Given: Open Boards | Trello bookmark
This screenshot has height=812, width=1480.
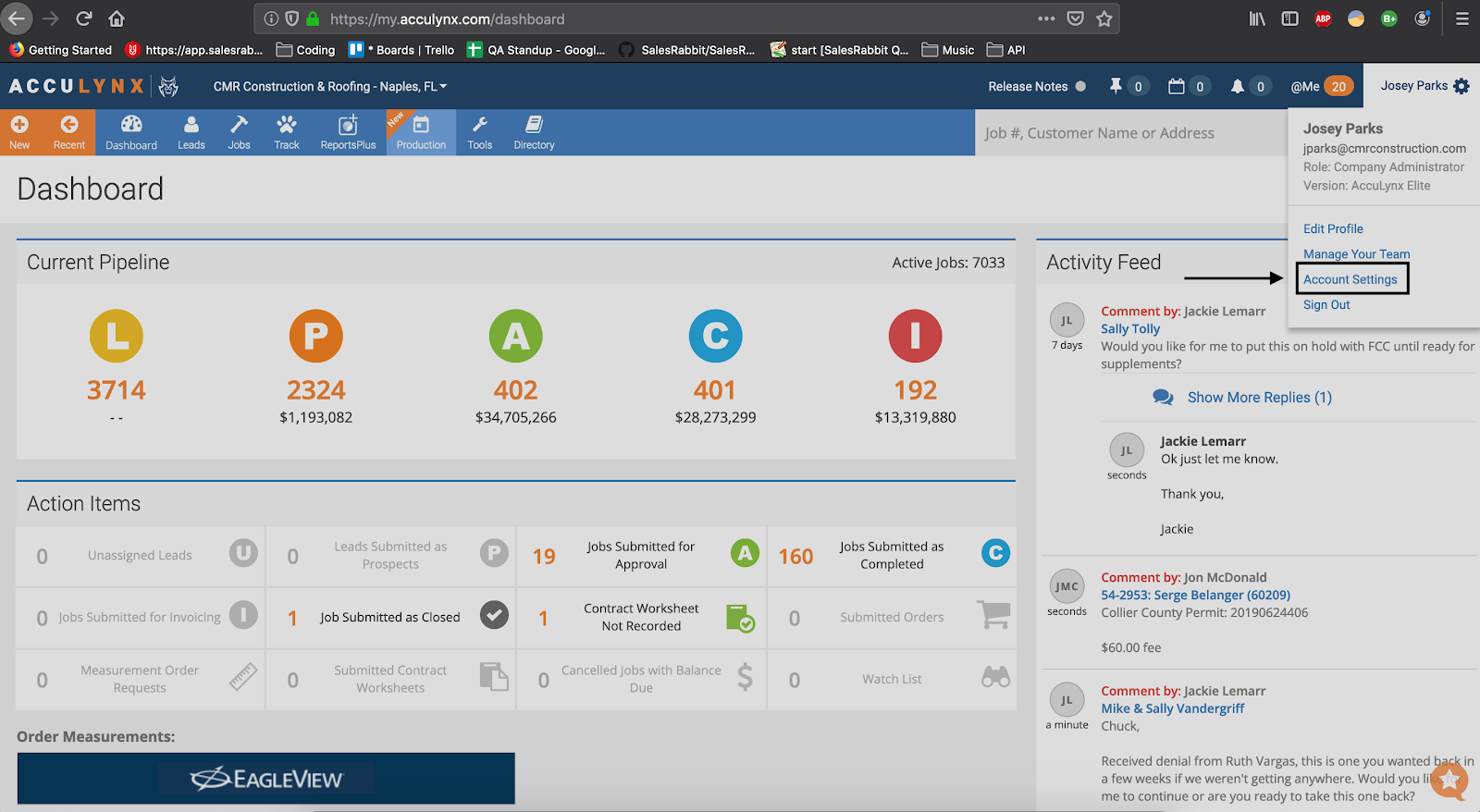Looking at the screenshot, I should tap(401, 50).
